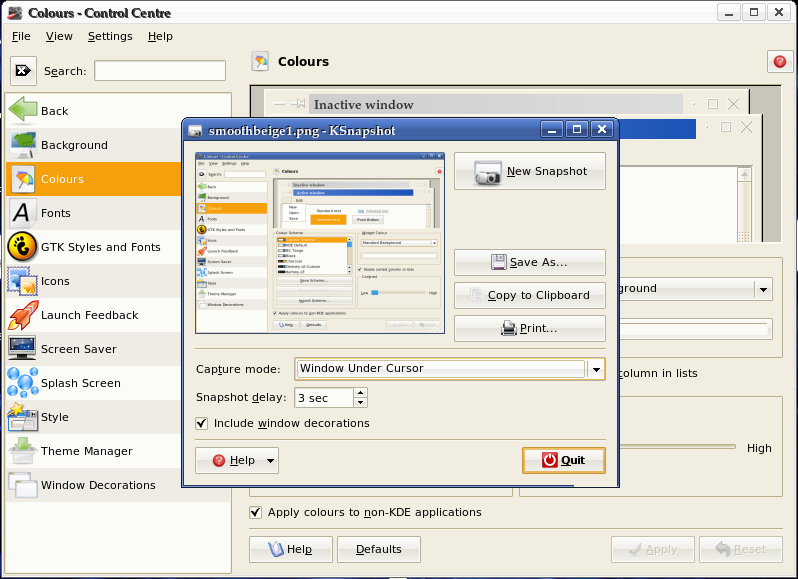Open the Theme Manager icon
The image size is (798, 579).
tap(23, 451)
